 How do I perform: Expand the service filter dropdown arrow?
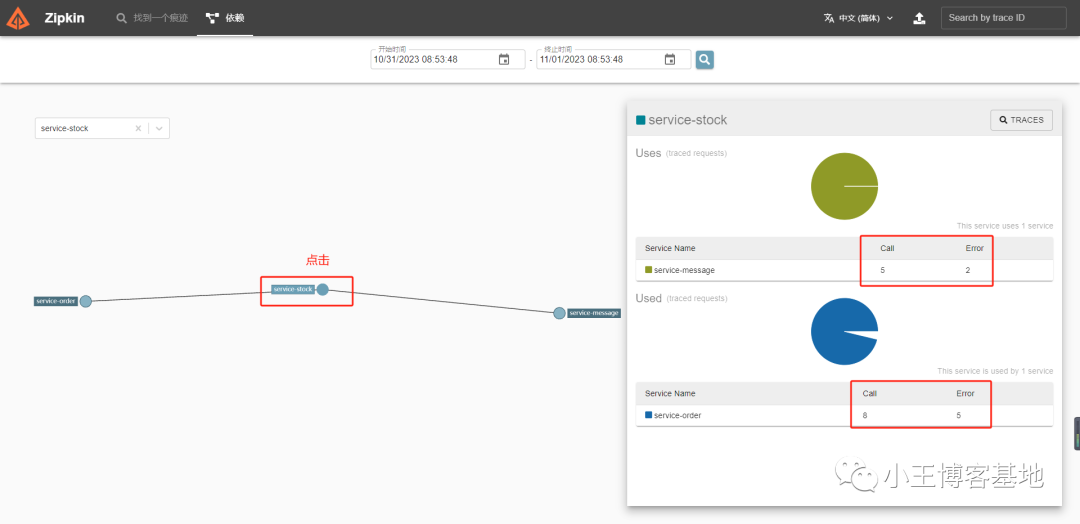(x=159, y=128)
